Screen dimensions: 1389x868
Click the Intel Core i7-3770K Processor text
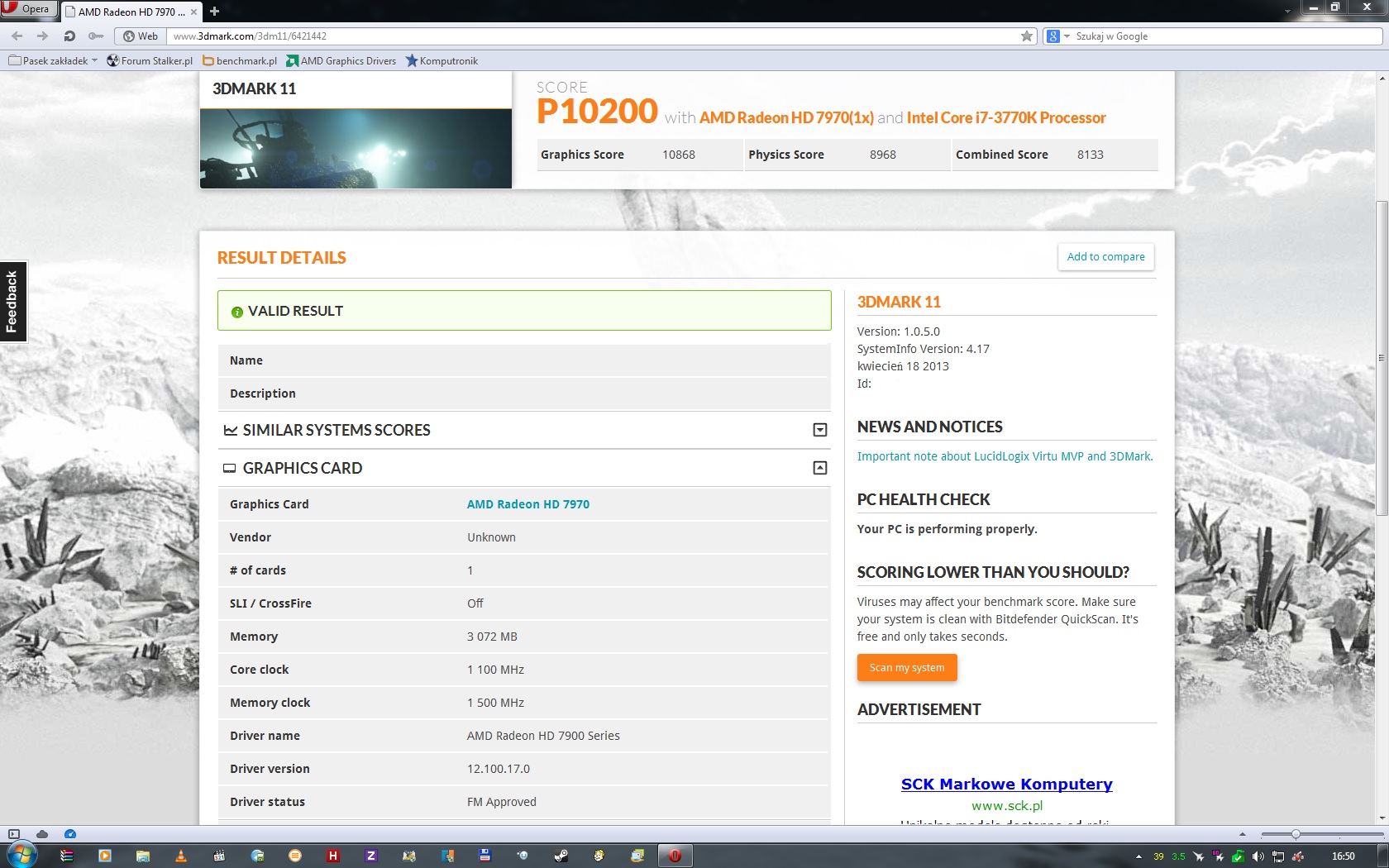tap(1006, 118)
